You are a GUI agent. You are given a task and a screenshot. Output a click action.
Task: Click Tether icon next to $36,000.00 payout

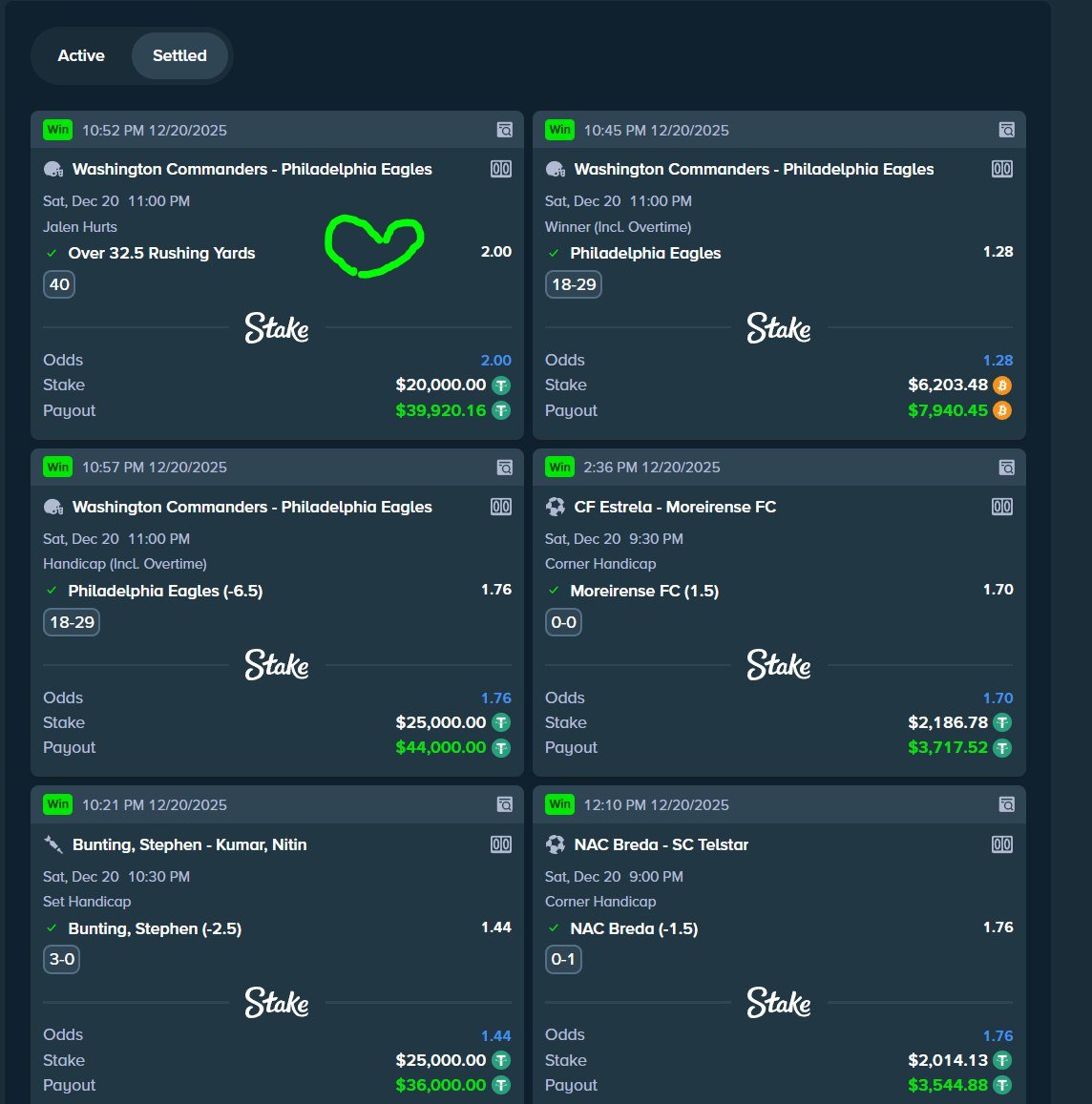tap(501, 1085)
